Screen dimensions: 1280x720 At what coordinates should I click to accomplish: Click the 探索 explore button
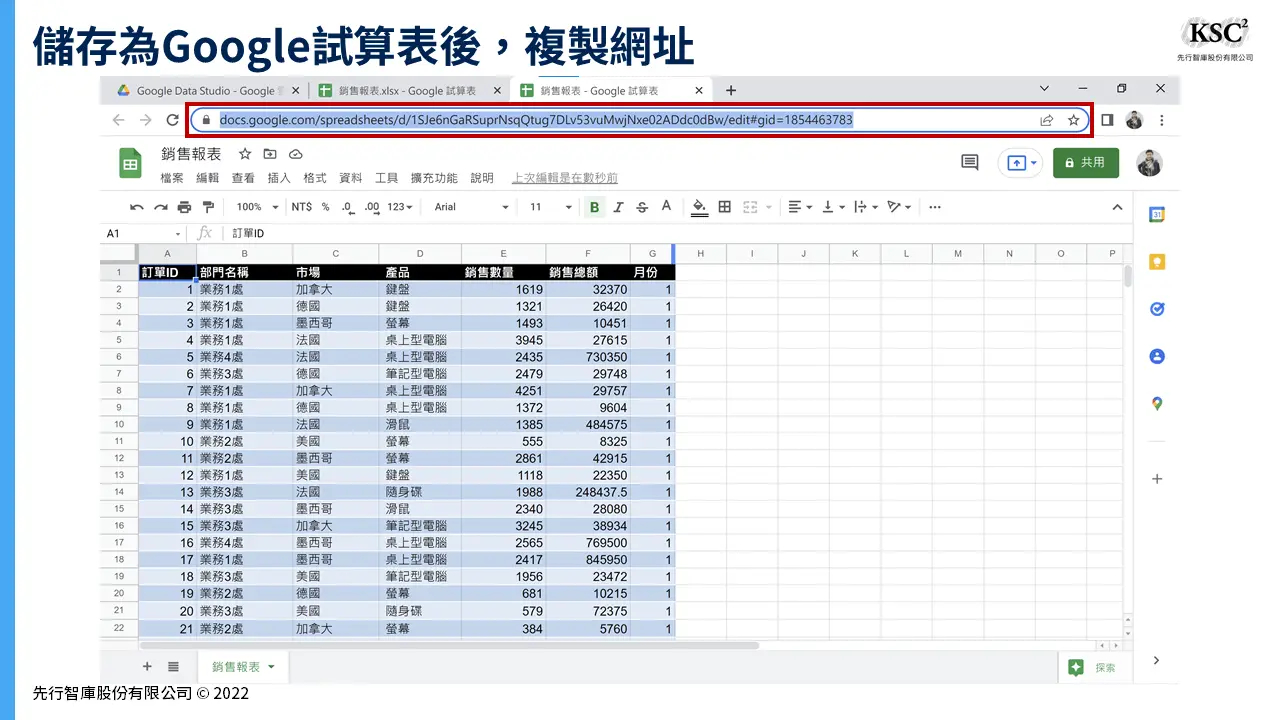1092,667
